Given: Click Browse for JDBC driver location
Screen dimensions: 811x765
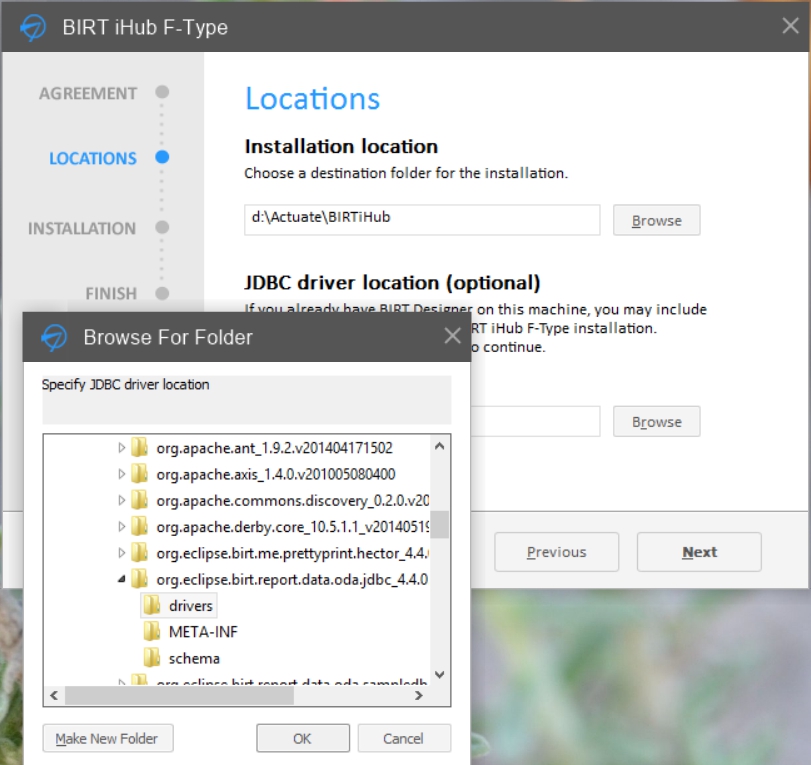Looking at the screenshot, I should [656, 422].
